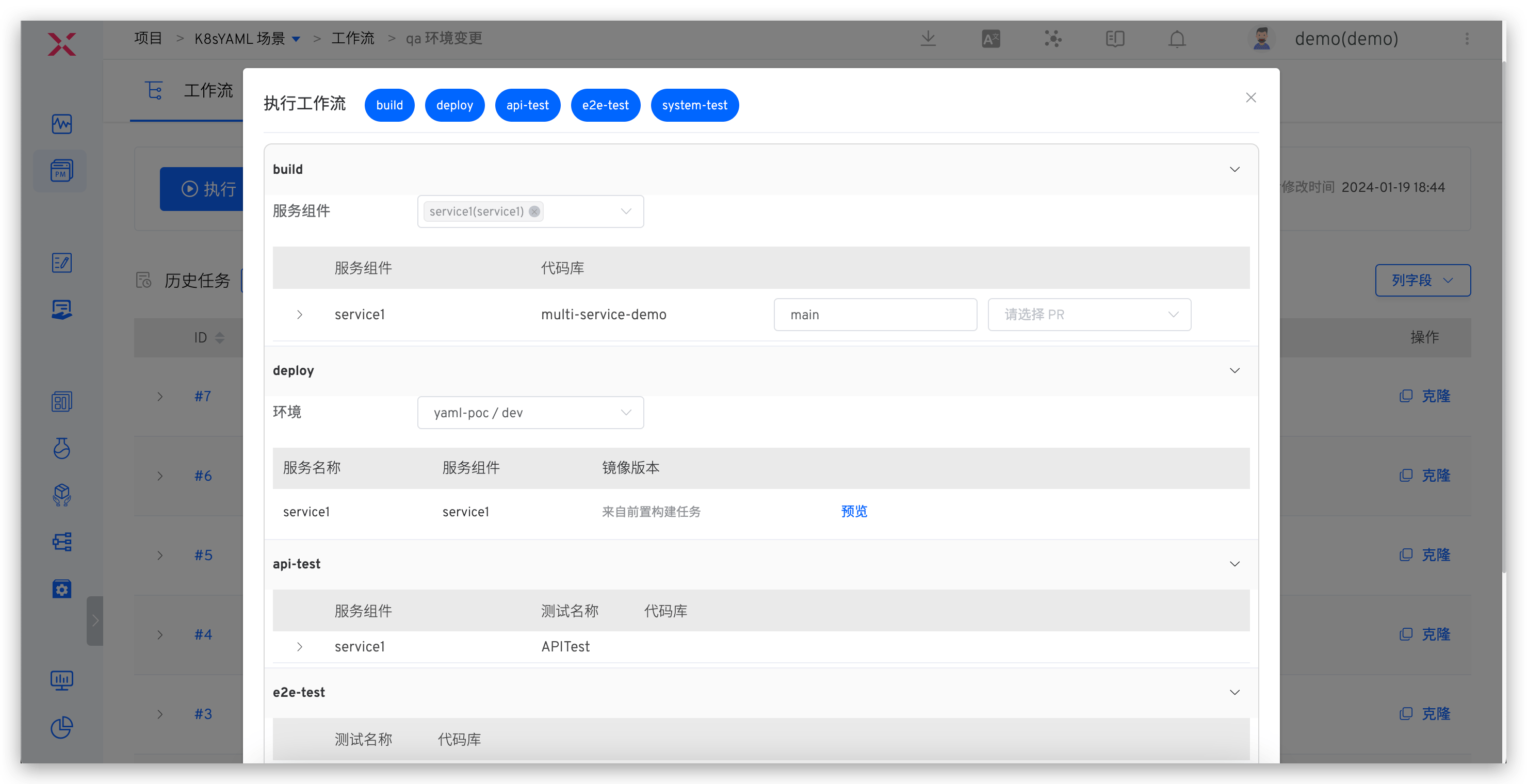Screen dimensions: 1527x784
Task: Toggle the system-test stage pill
Action: (694, 106)
